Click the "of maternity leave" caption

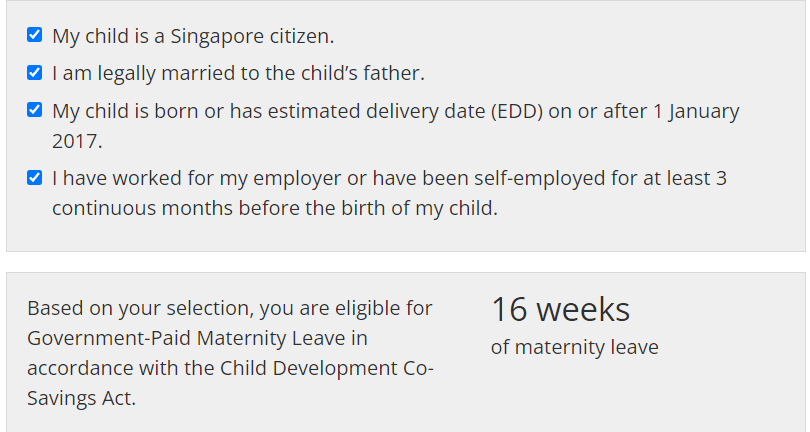574,348
